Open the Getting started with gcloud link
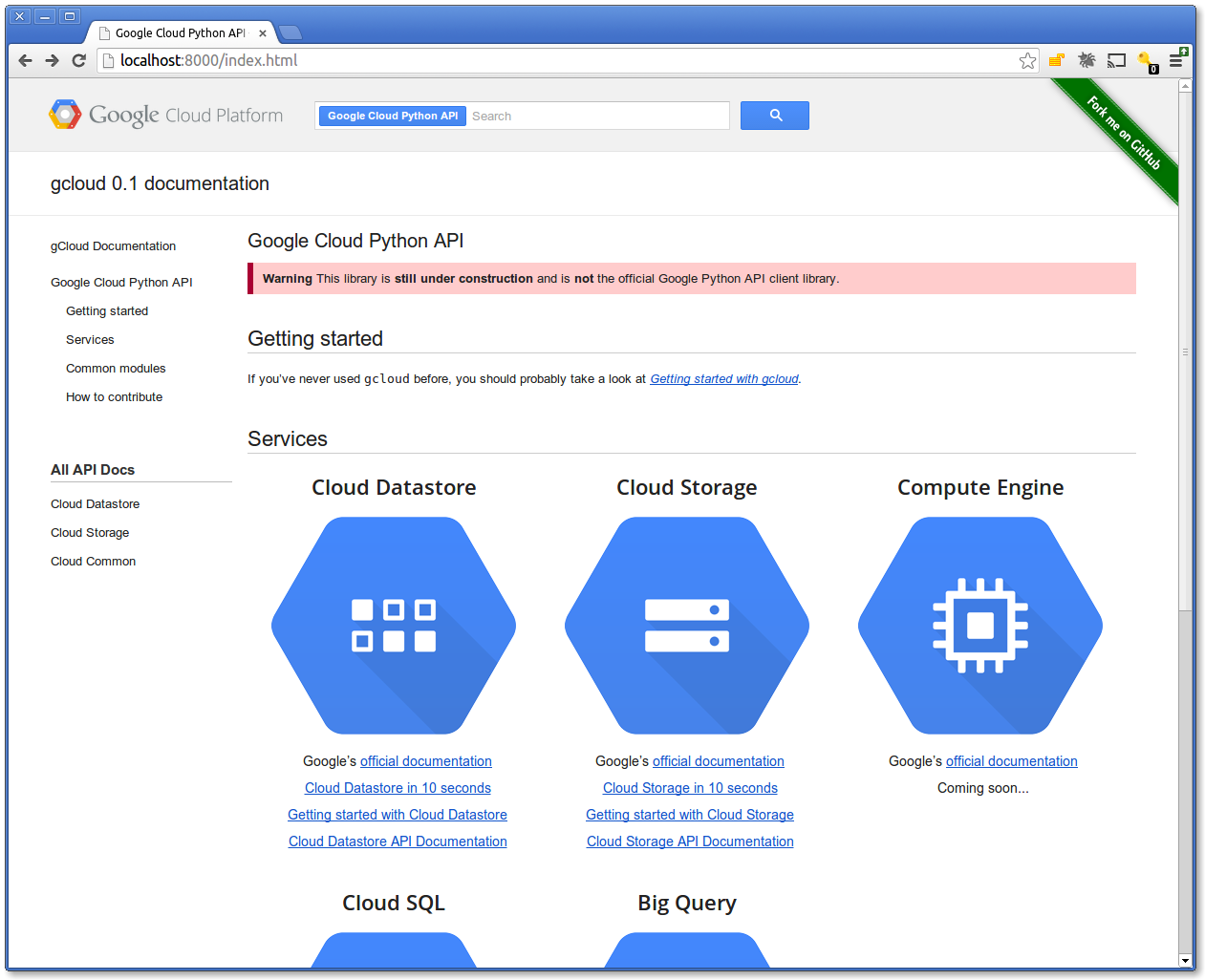The width and height of the screenshot is (1205, 980). pos(724,378)
